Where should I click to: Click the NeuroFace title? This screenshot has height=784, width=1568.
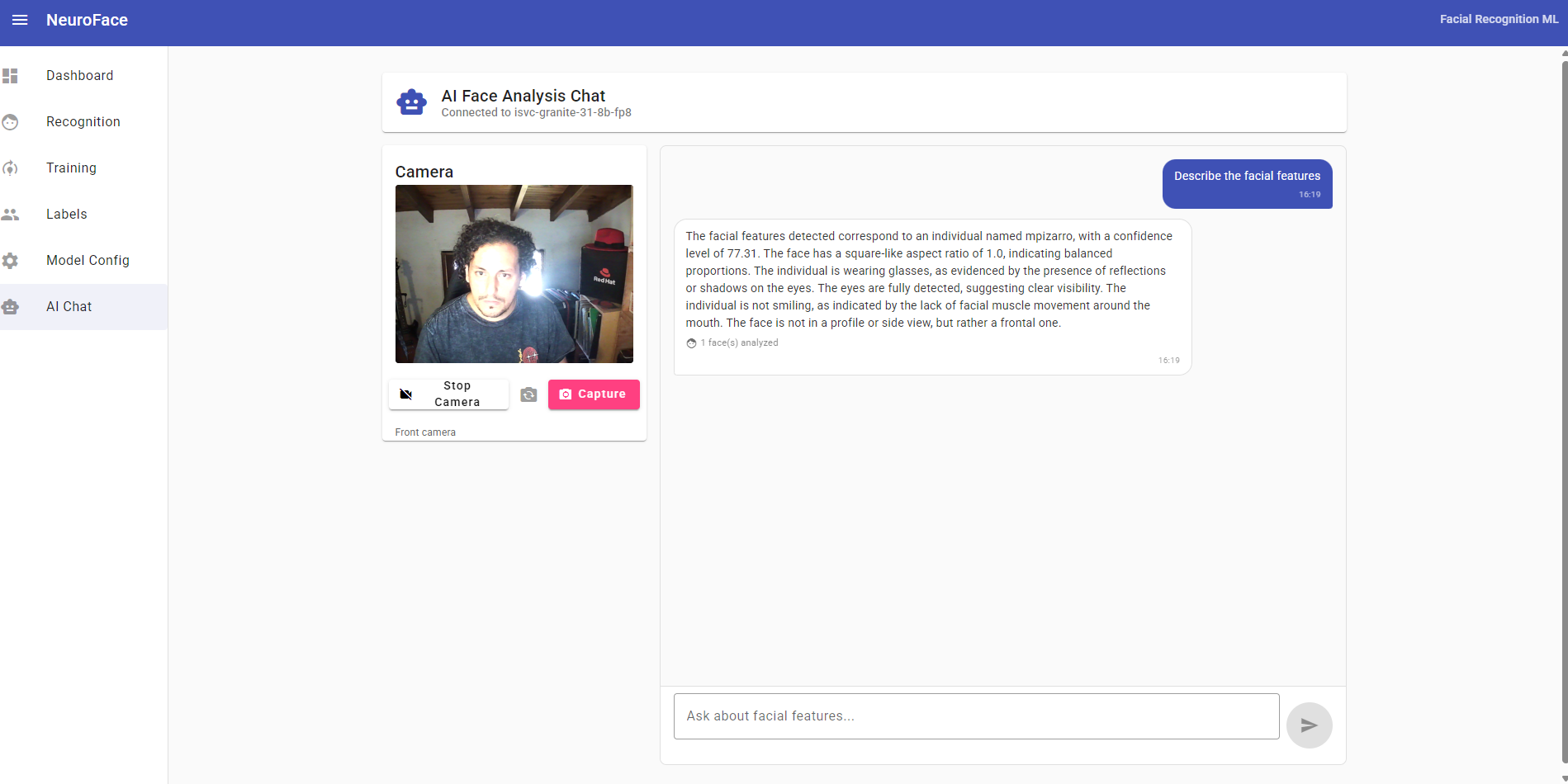click(x=87, y=19)
